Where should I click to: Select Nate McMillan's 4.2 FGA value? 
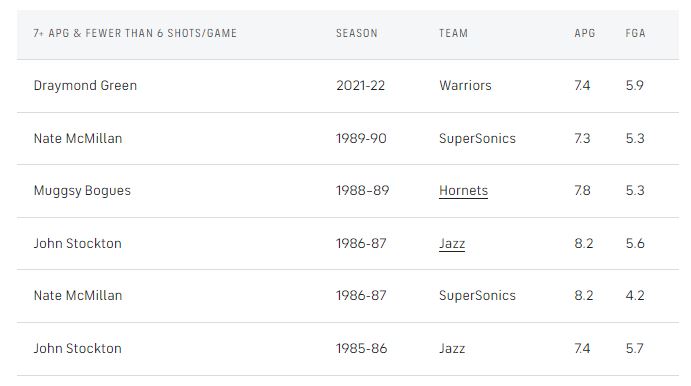[x=635, y=296]
